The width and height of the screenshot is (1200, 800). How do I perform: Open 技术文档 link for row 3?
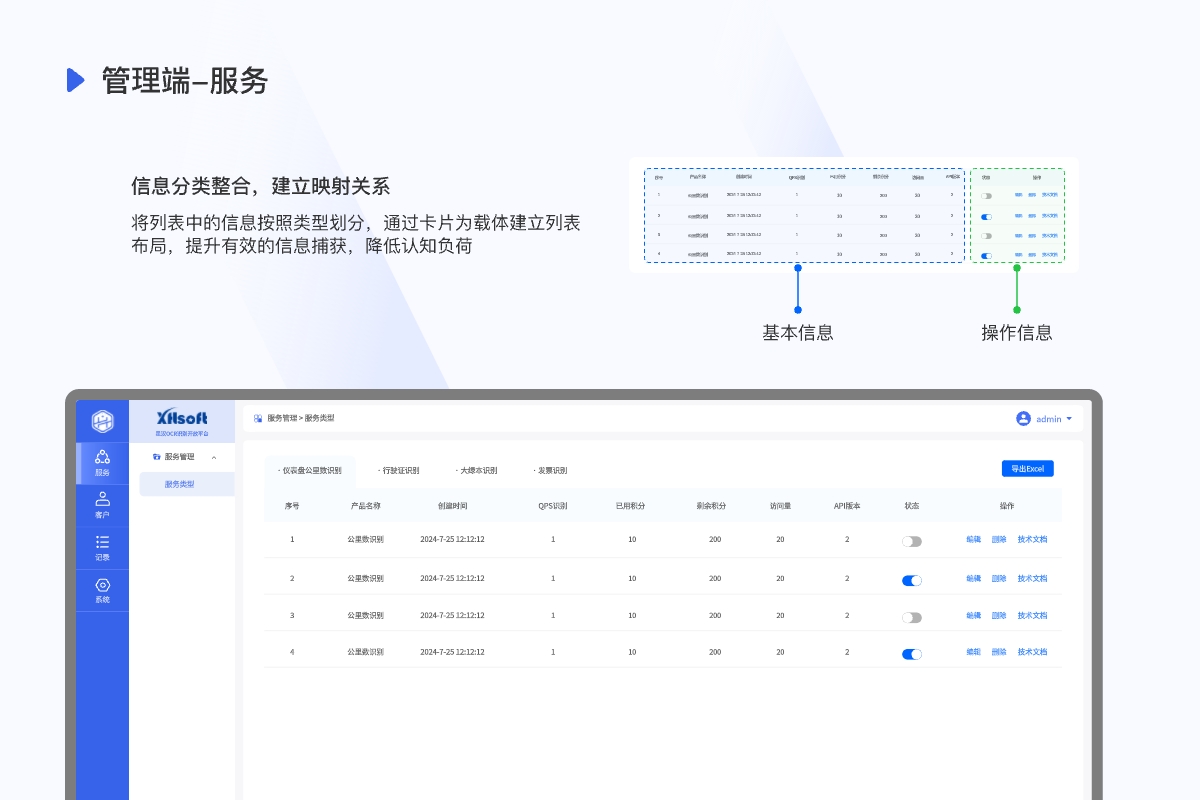pyautogui.click(x=1032, y=616)
